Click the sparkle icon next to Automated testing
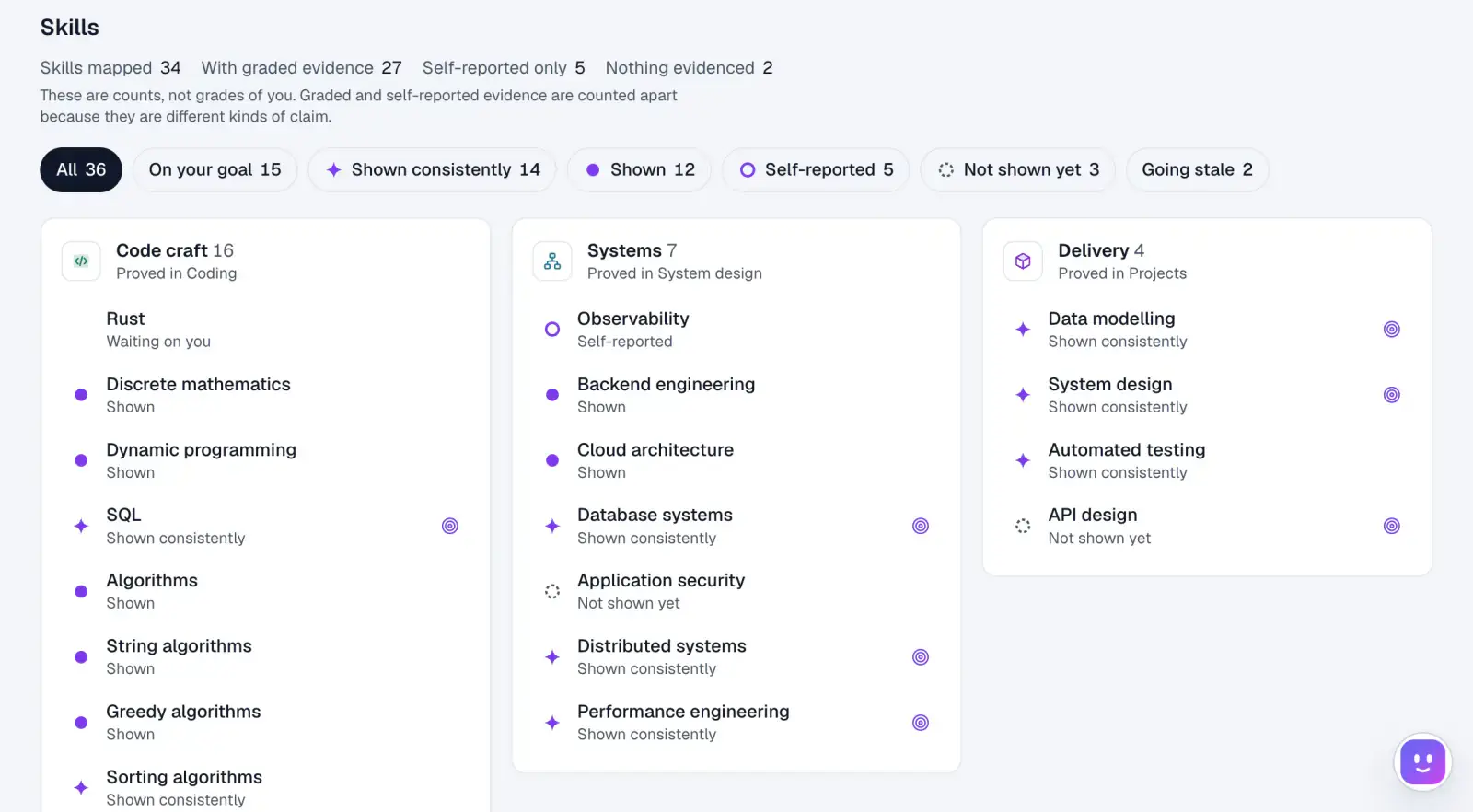The height and width of the screenshot is (812, 1473). point(1023,460)
